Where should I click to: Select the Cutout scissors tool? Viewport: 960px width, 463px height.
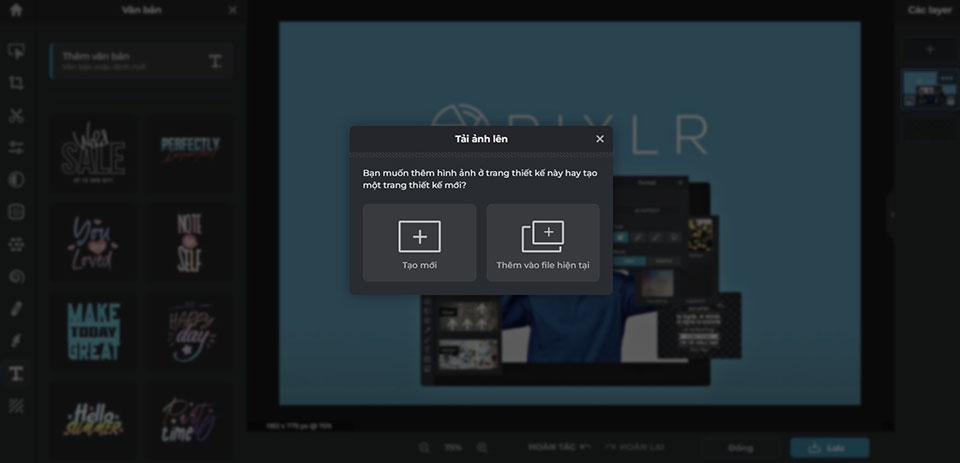(16, 115)
